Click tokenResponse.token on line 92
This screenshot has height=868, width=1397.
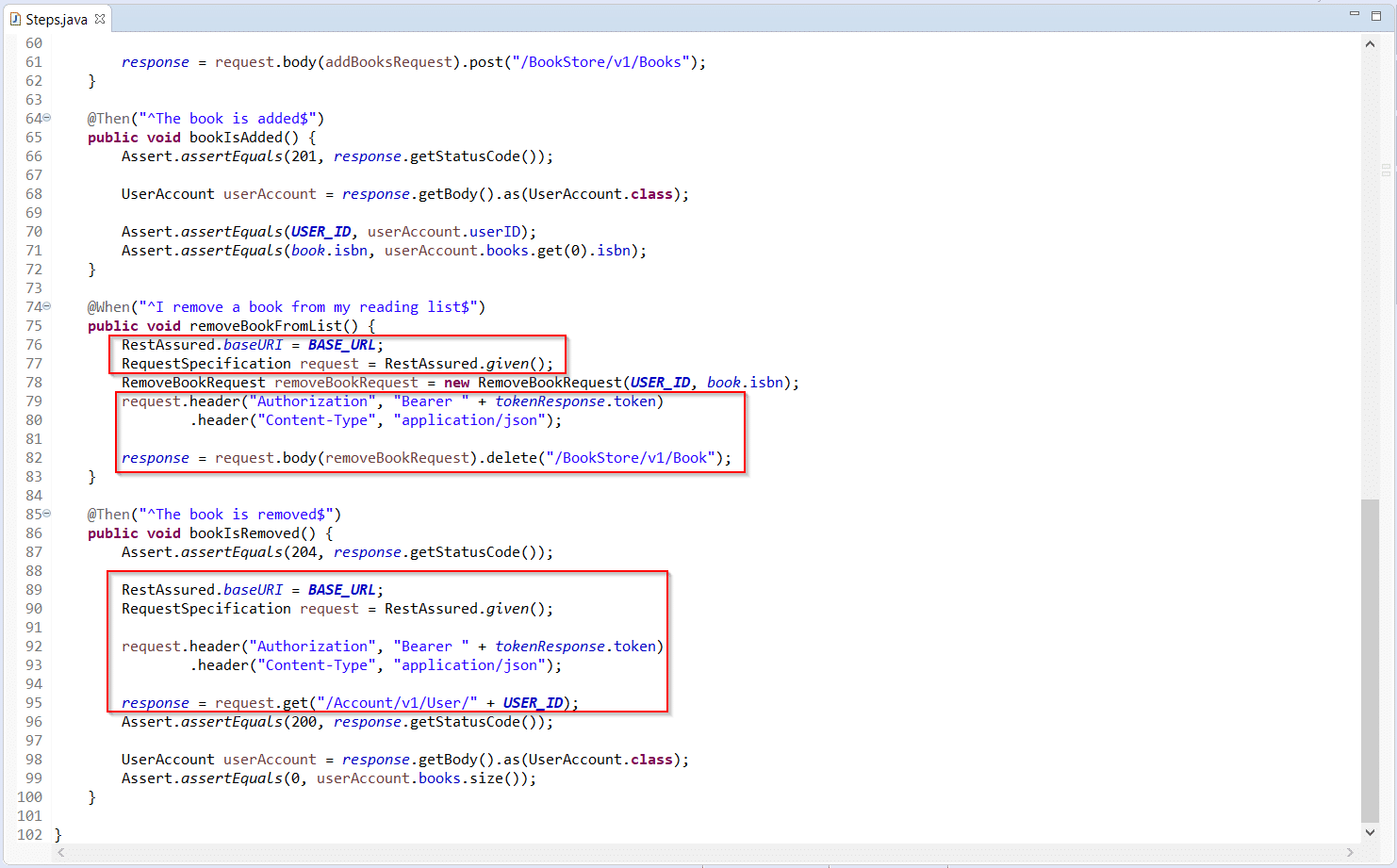coord(575,647)
